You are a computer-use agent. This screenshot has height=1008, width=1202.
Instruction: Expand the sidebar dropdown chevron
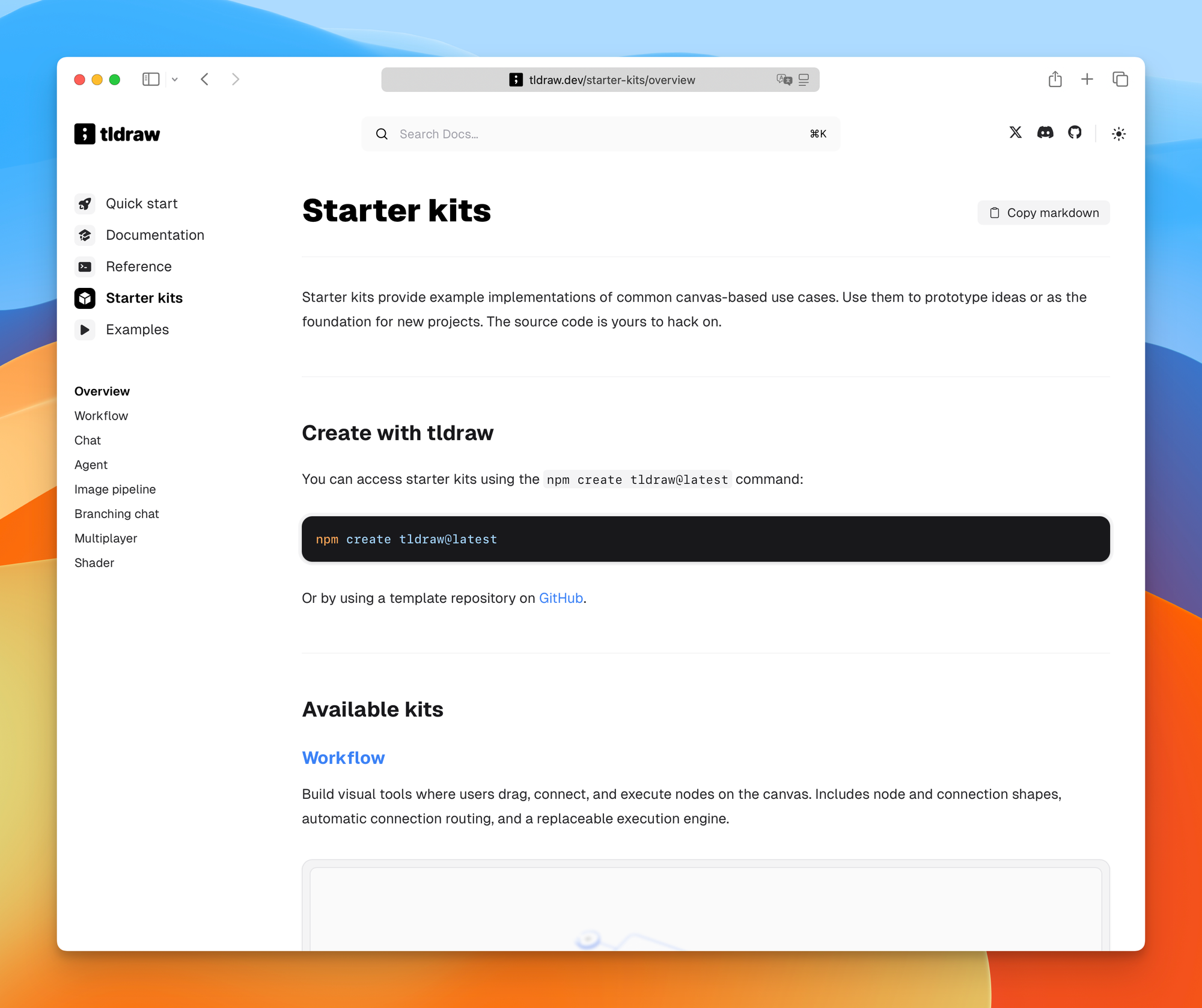coord(175,79)
